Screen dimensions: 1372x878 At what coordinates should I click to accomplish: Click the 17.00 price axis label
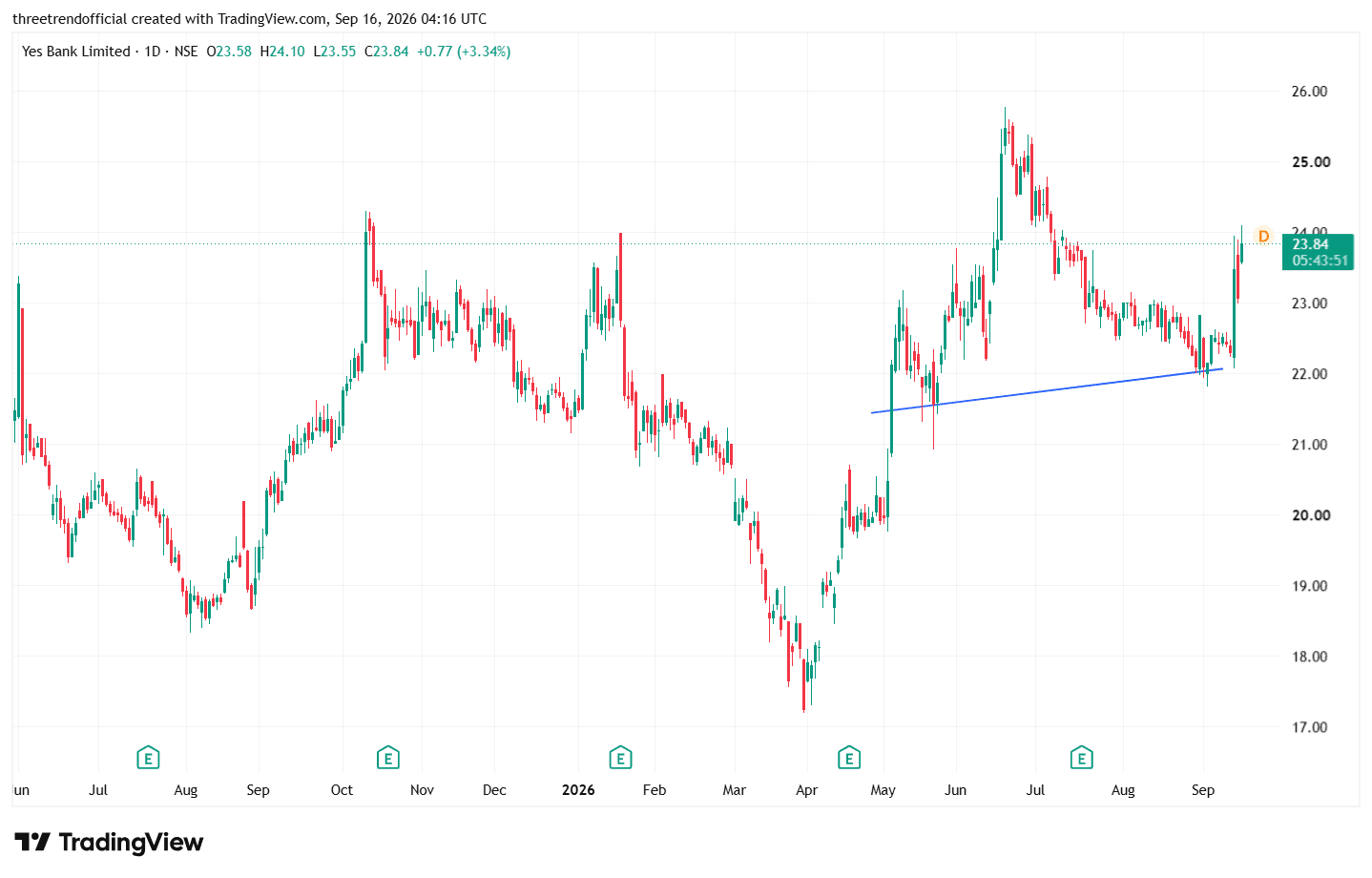1309,727
